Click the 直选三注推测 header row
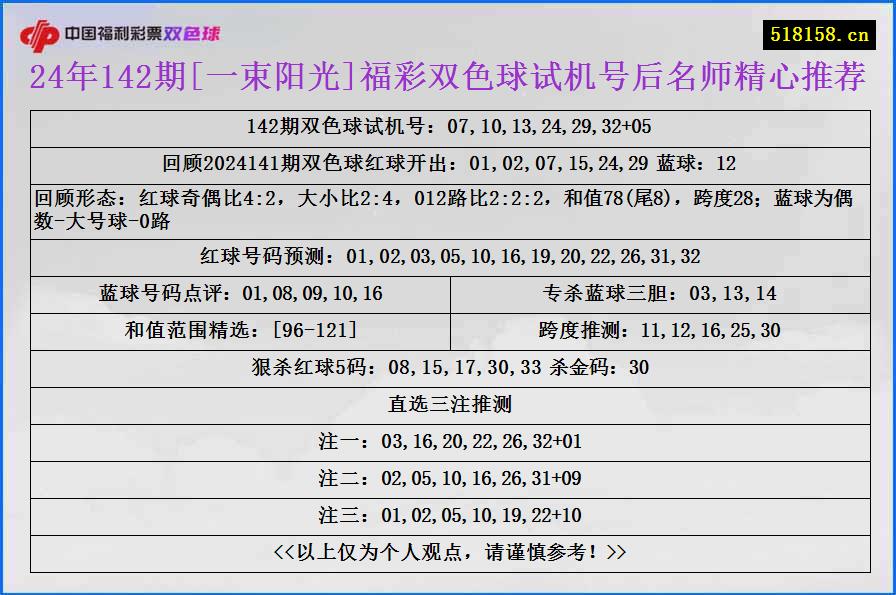This screenshot has height=595, width=896. [448, 404]
